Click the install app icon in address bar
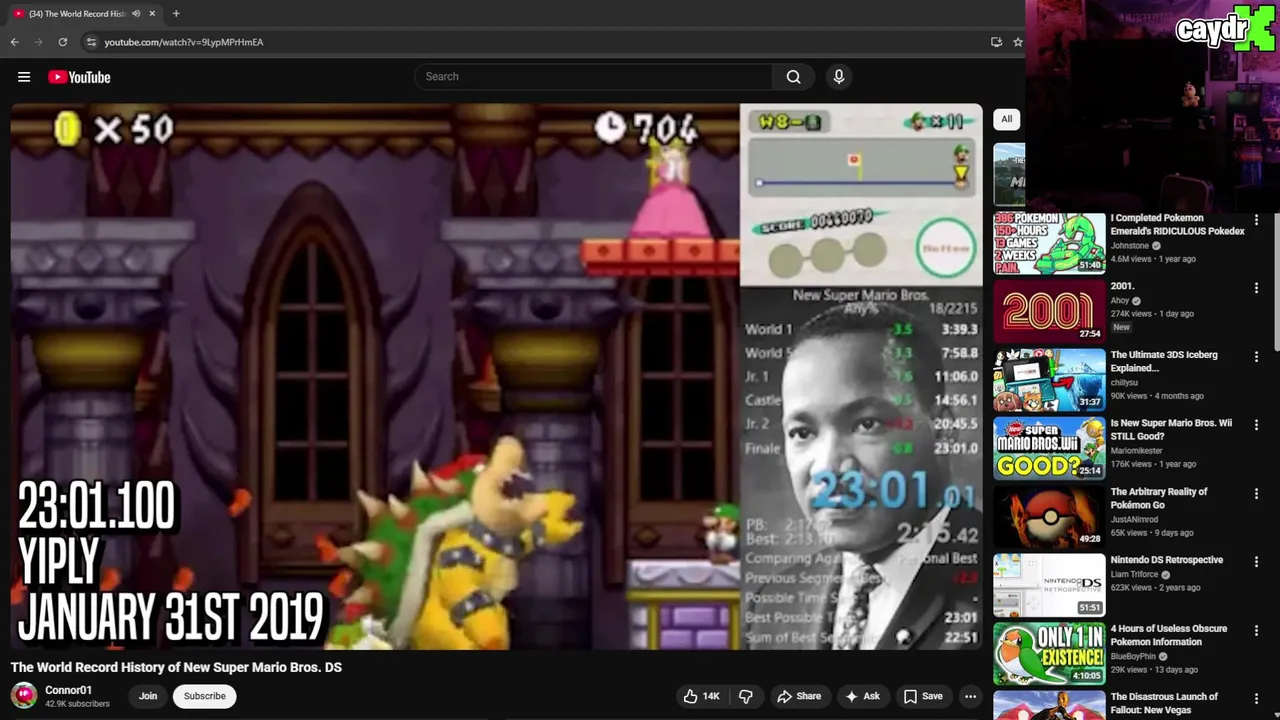 [996, 42]
